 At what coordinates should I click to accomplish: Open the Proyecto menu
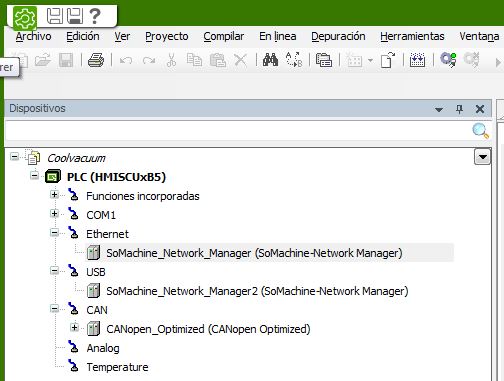point(167,36)
